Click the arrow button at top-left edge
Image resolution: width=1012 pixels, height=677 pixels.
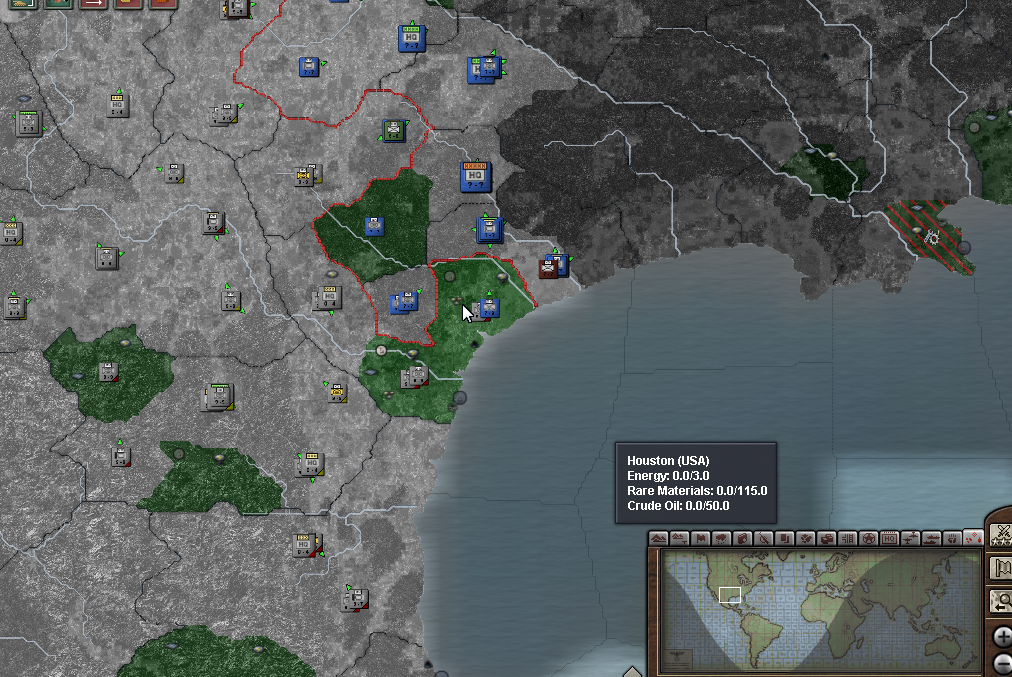pos(93,4)
